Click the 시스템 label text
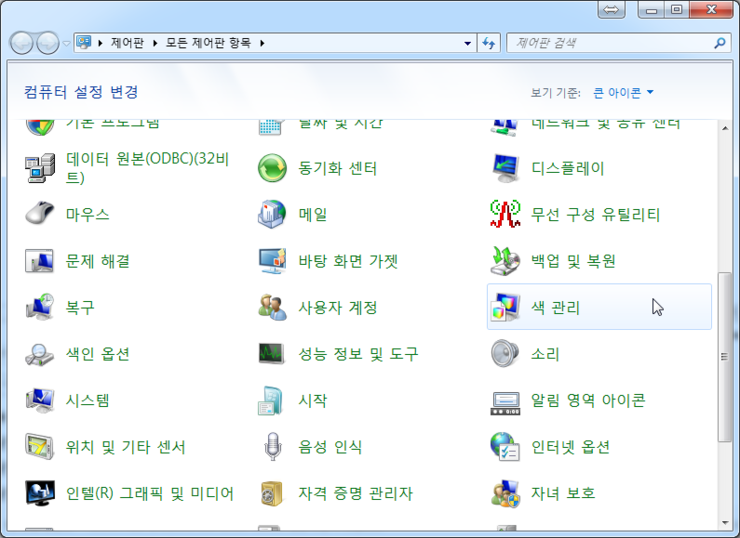The image size is (740, 538). point(88,401)
